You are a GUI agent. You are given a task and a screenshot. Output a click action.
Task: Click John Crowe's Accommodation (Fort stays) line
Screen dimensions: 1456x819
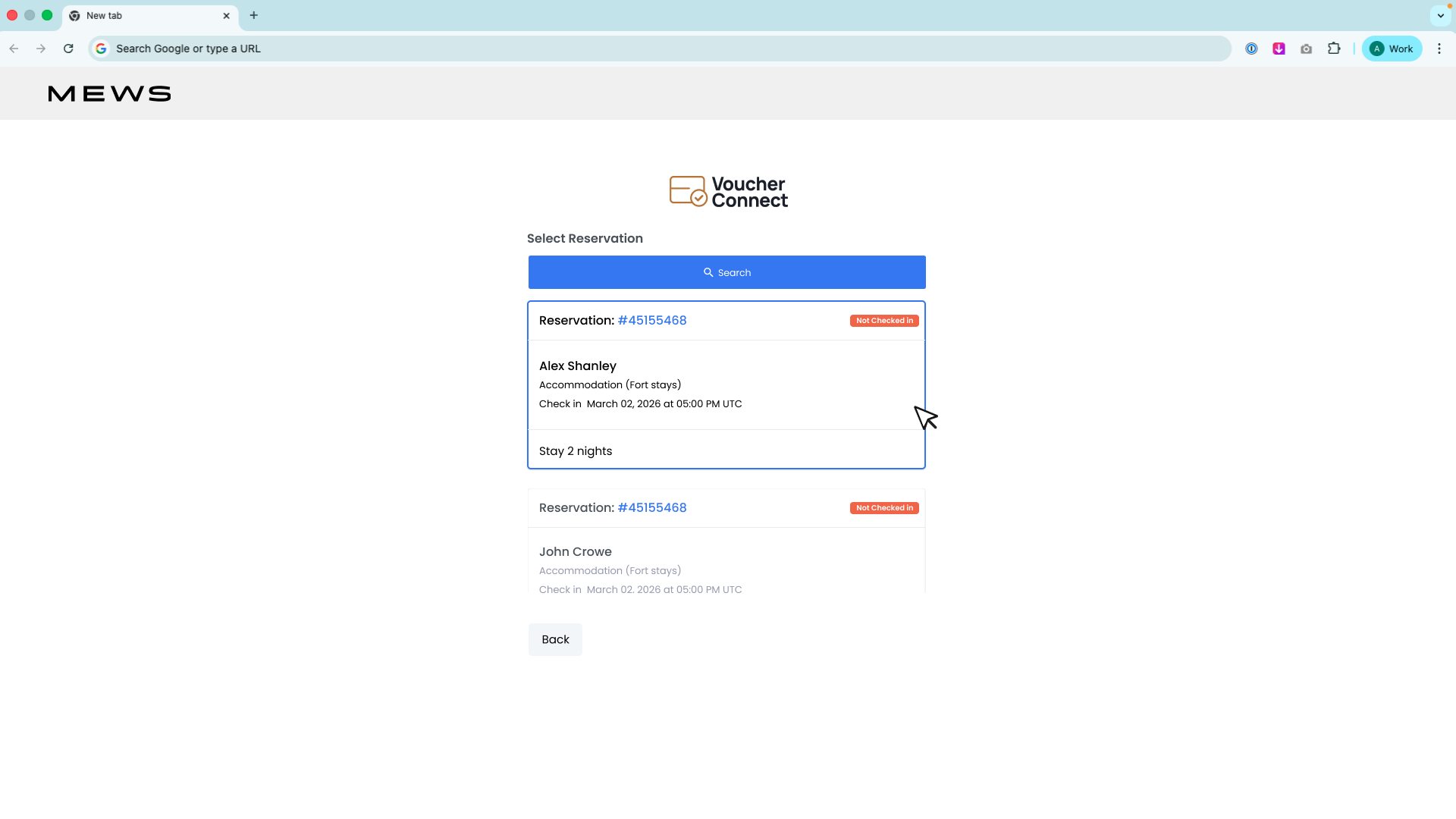(x=610, y=570)
